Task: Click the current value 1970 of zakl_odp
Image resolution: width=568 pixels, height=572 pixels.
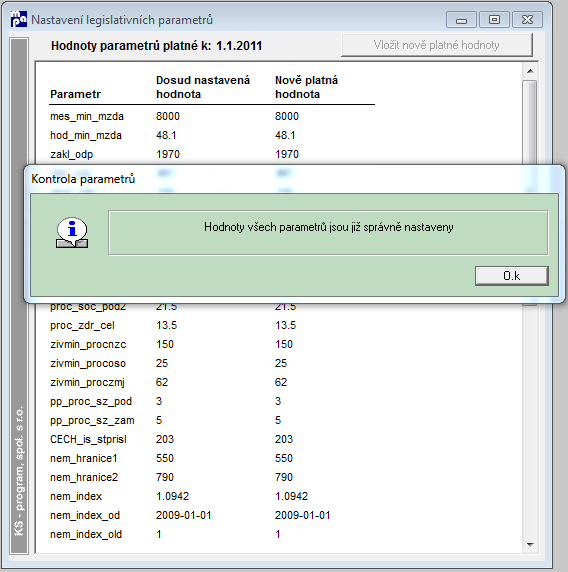Action: (168, 154)
